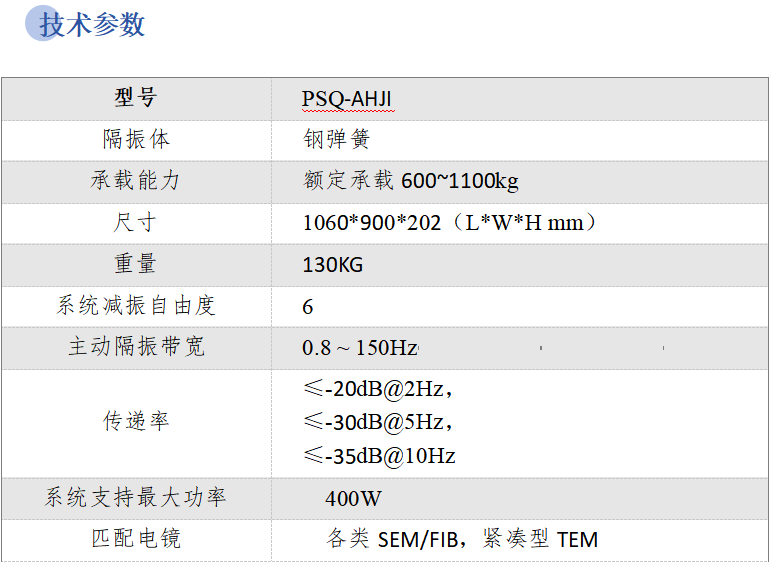This screenshot has width=769, height=563.
Task: Click the 1060*900*202 dimension value
Action: click(371, 223)
